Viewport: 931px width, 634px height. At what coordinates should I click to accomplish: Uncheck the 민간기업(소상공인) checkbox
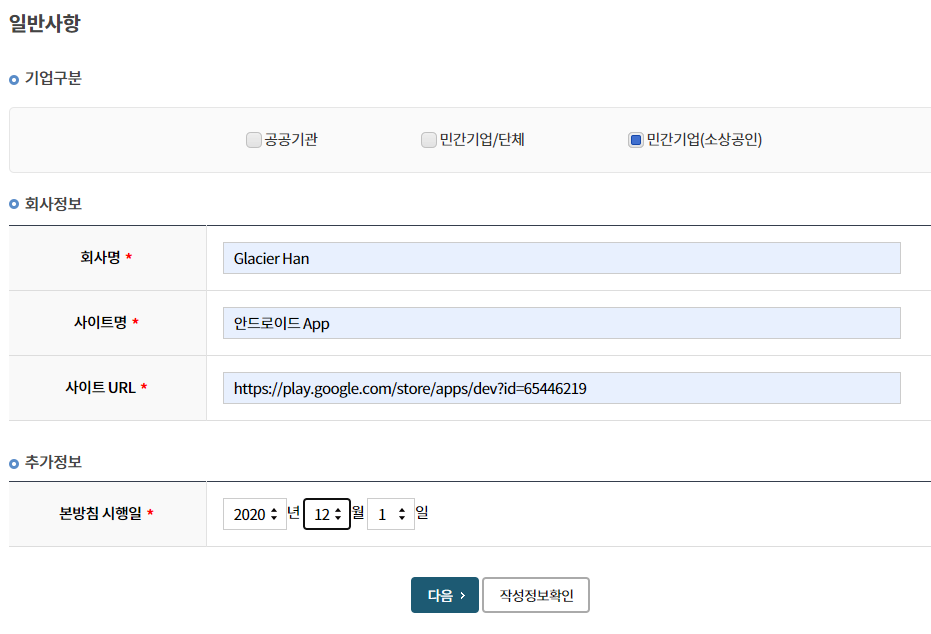coord(636,140)
